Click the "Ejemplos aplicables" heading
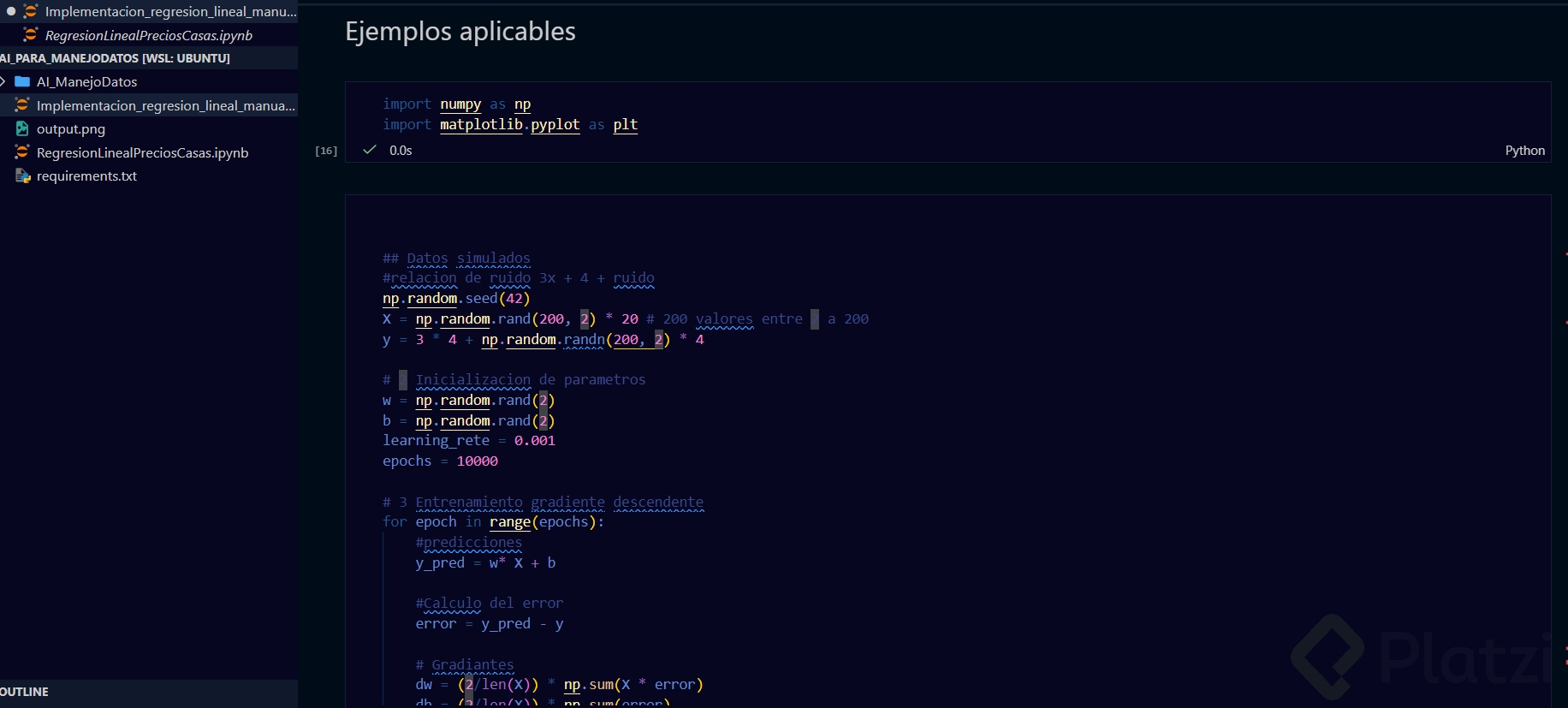1568x708 pixels. (x=460, y=32)
